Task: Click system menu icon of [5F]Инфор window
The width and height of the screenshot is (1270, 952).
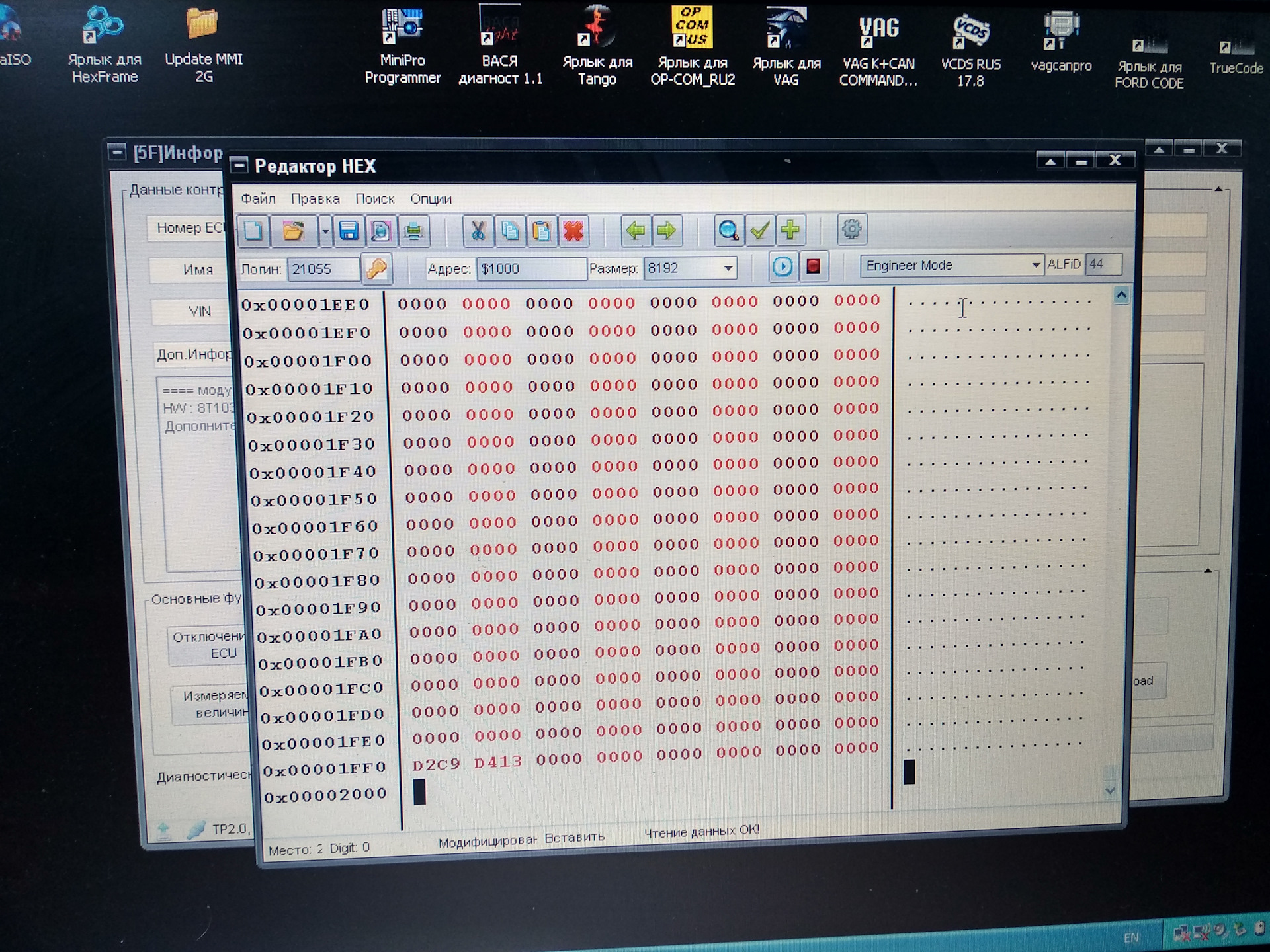Action: tap(117, 153)
